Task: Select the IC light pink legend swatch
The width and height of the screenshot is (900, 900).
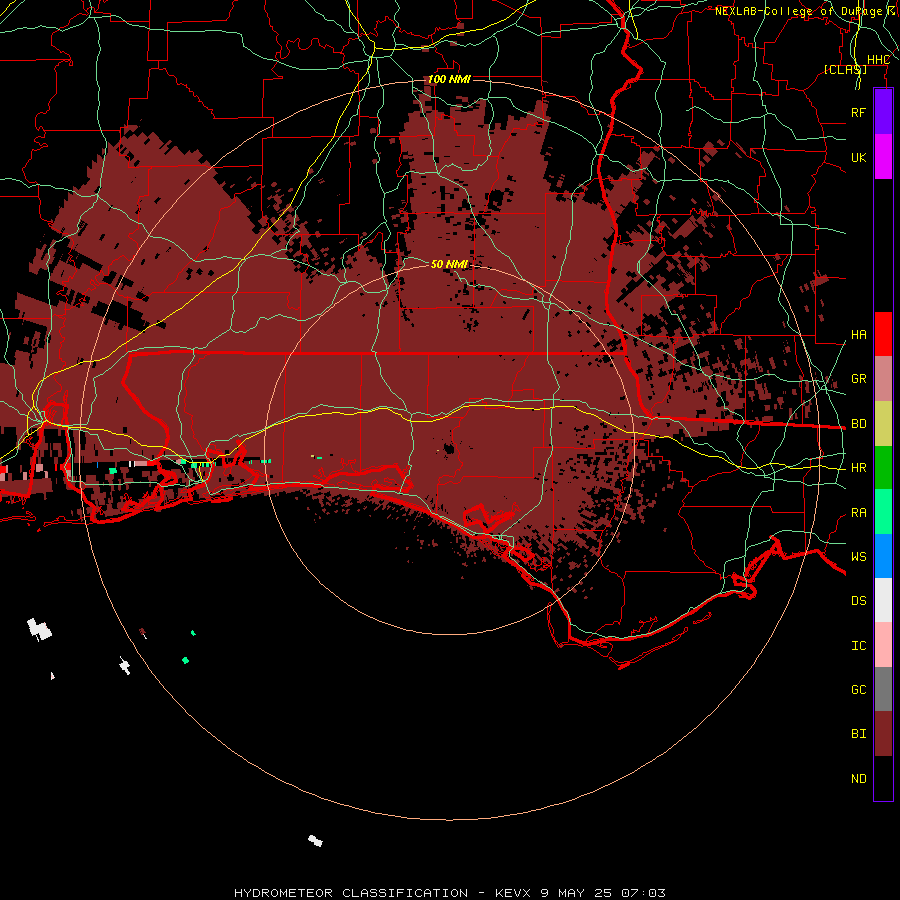Action: tap(883, 645)
